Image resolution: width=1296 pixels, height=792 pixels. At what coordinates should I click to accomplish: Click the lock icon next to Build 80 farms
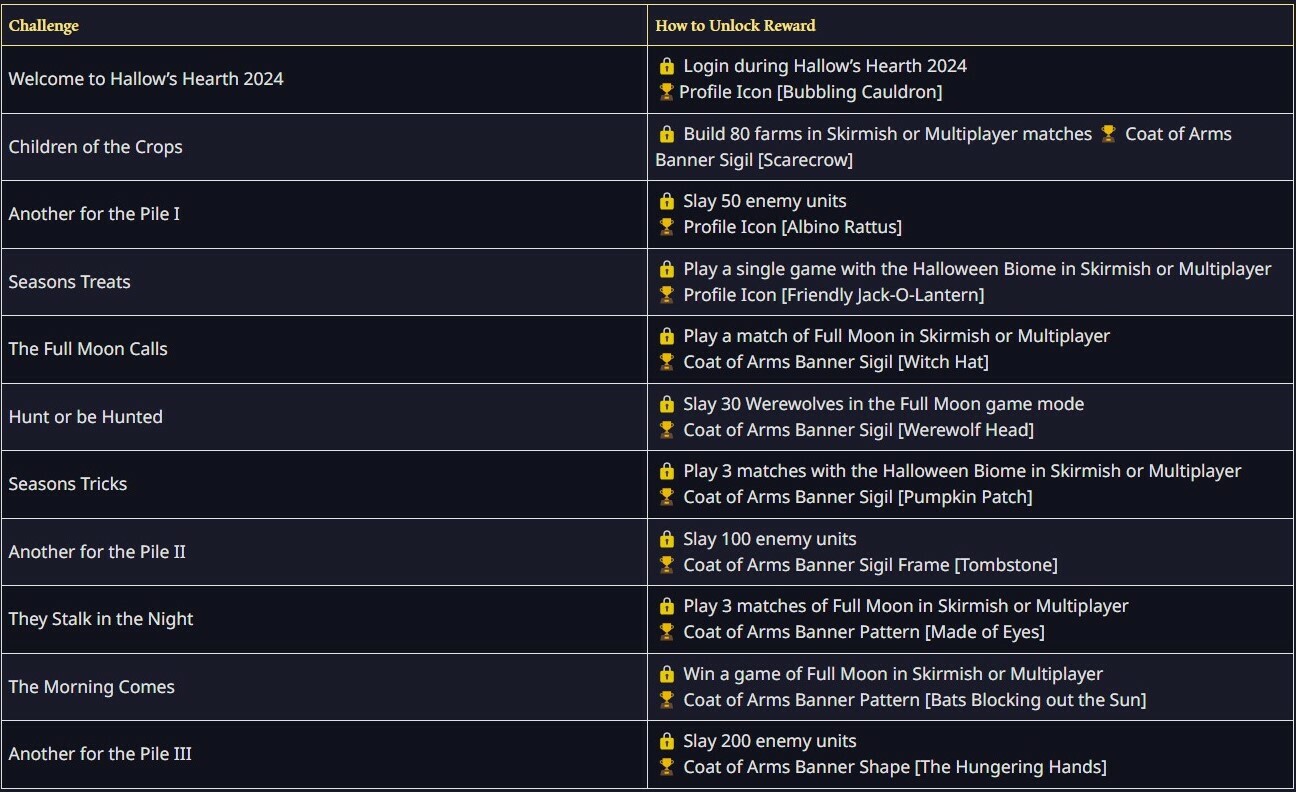(x=667, y=134)
